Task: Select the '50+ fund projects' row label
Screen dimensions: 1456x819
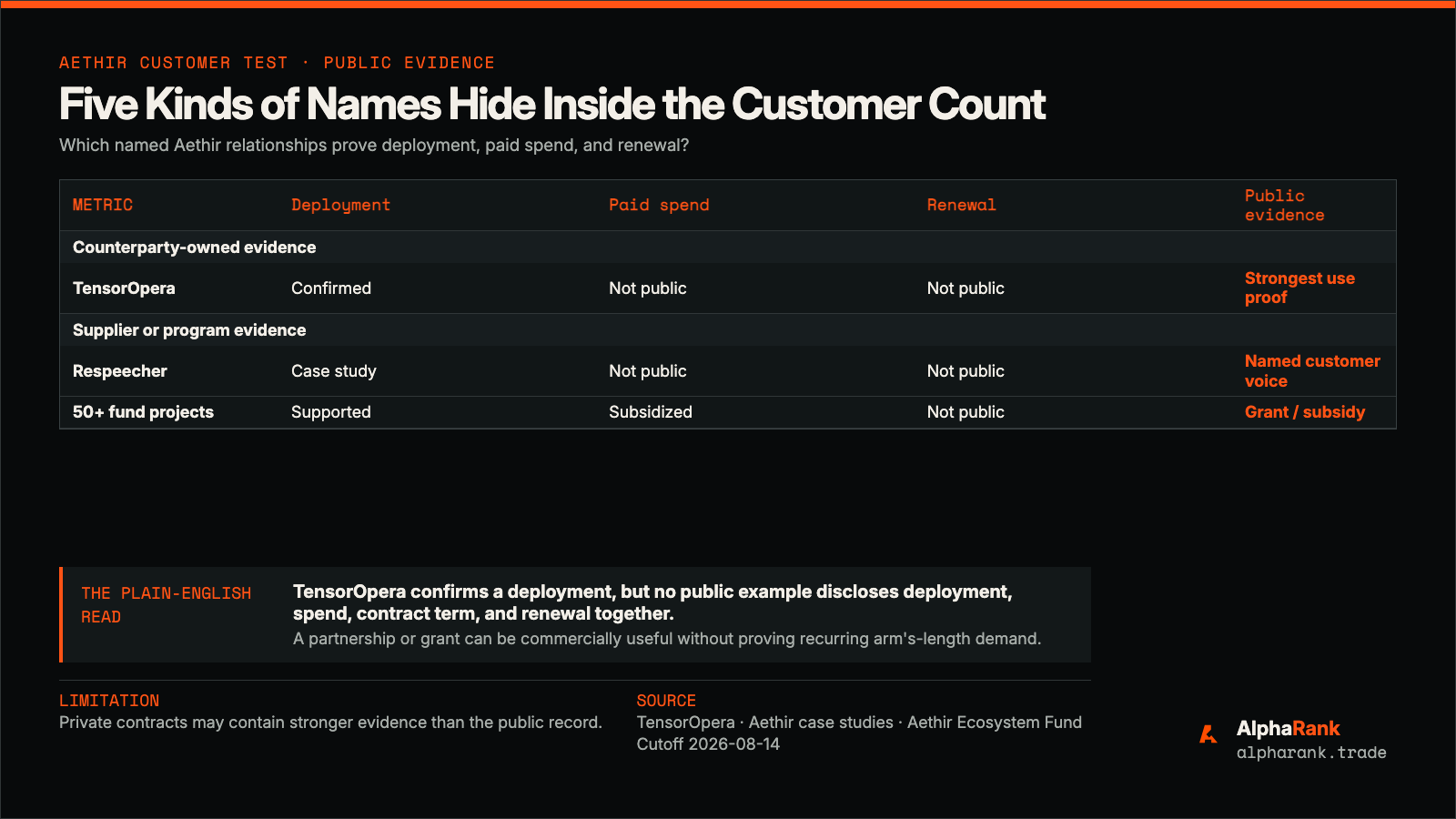Action: pyautogui.click(x=143, y=412)
